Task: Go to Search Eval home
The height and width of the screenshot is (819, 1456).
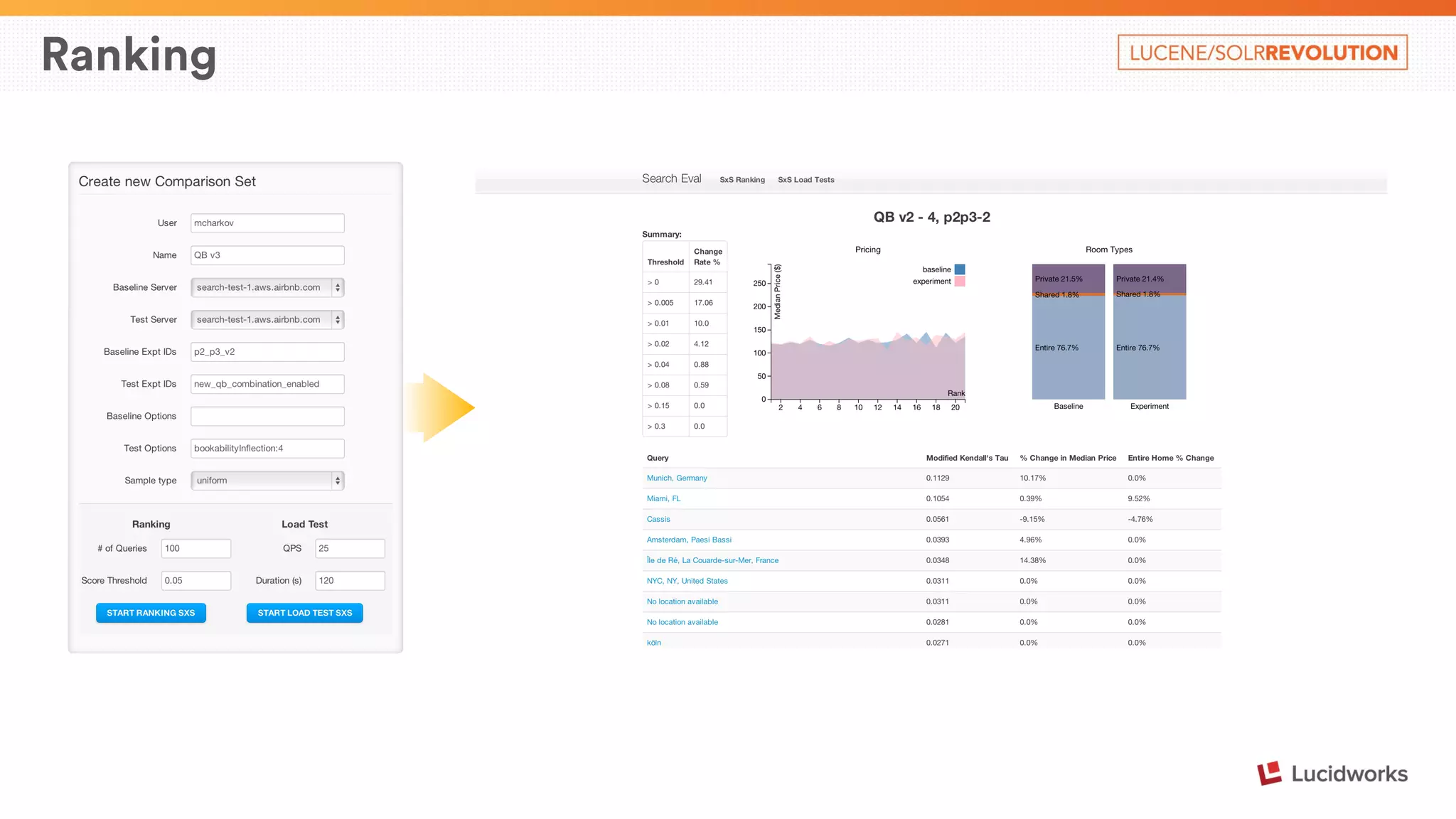Action: pos(671,178)
